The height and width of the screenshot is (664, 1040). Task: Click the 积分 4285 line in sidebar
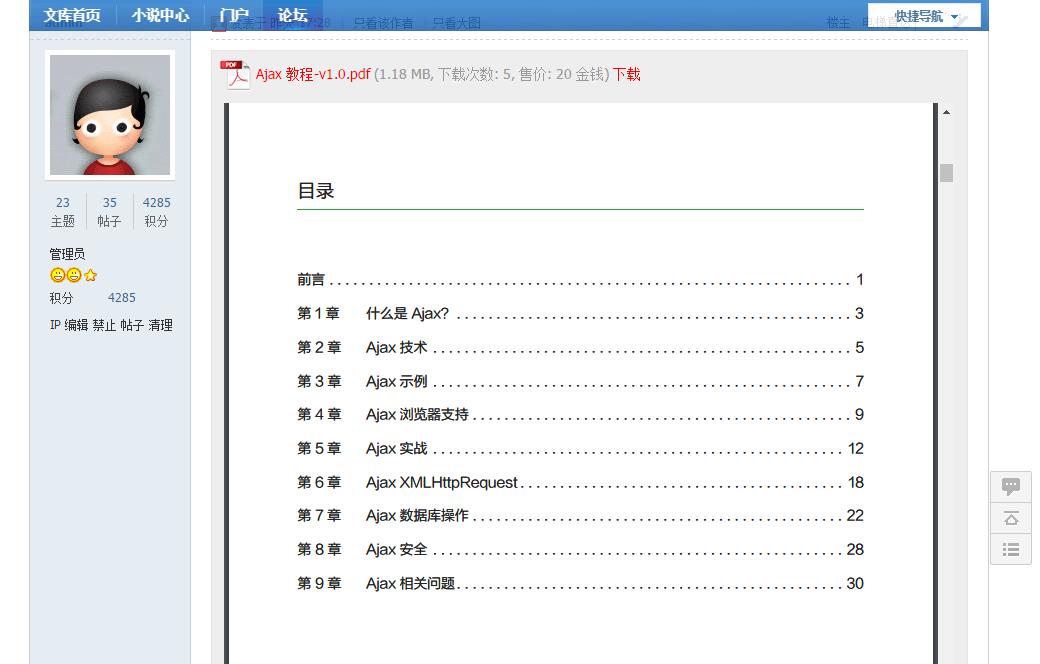coord(92,298)
